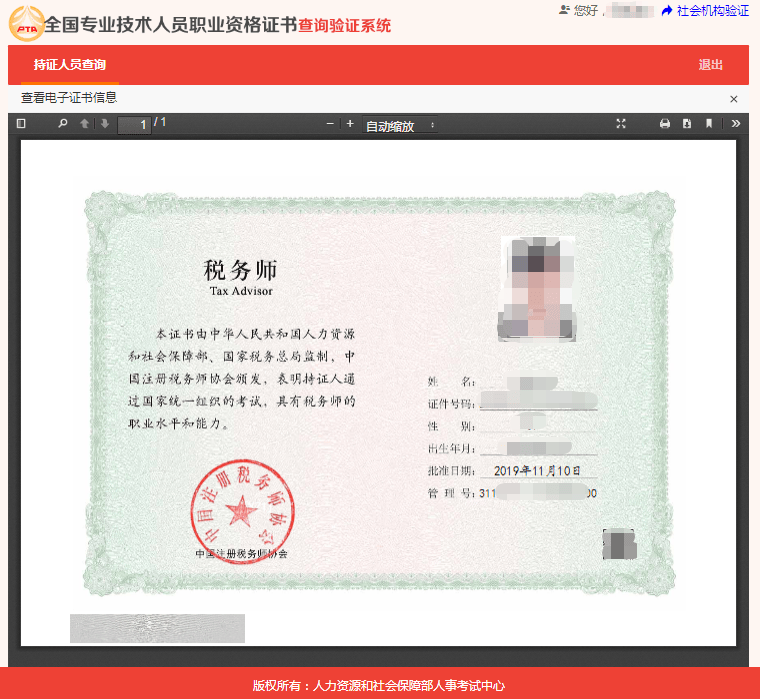Click the 姓名 label on certificate
Viewport: 760px width, 699px height.
[451, 381]
